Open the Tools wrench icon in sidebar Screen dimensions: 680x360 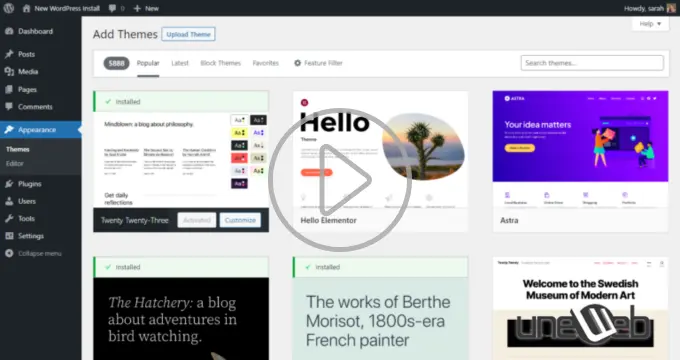point(9,219)
